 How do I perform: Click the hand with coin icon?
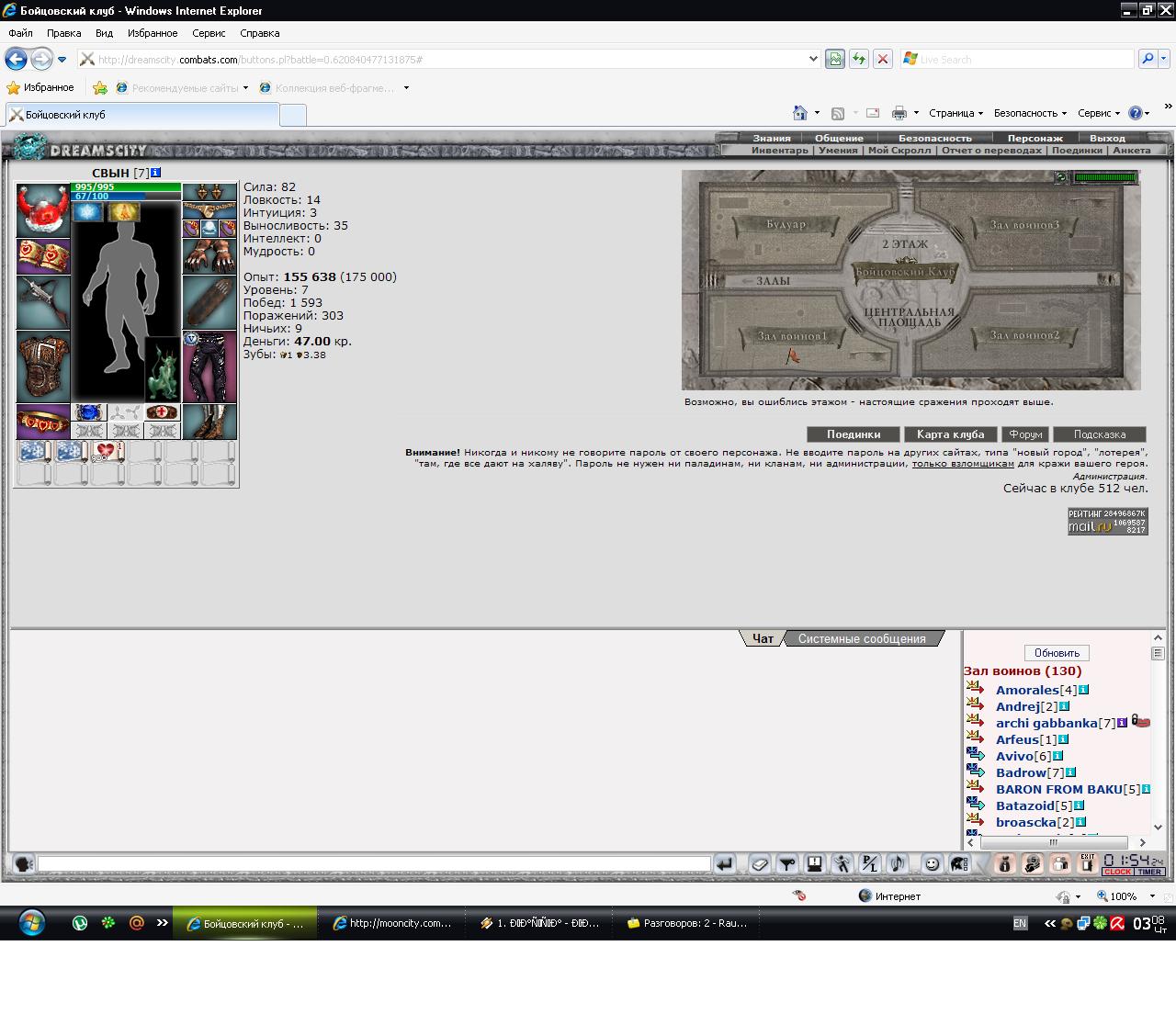(x=1032, y=863)
